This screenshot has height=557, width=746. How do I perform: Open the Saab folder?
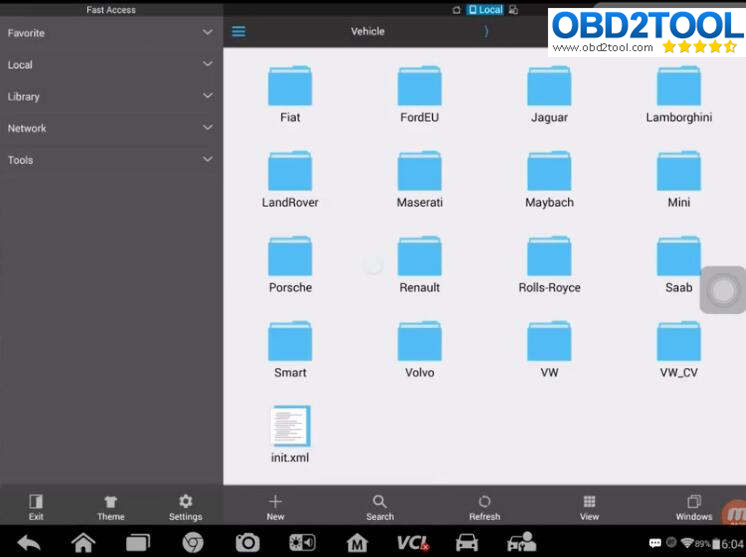[x=678, y=264]
